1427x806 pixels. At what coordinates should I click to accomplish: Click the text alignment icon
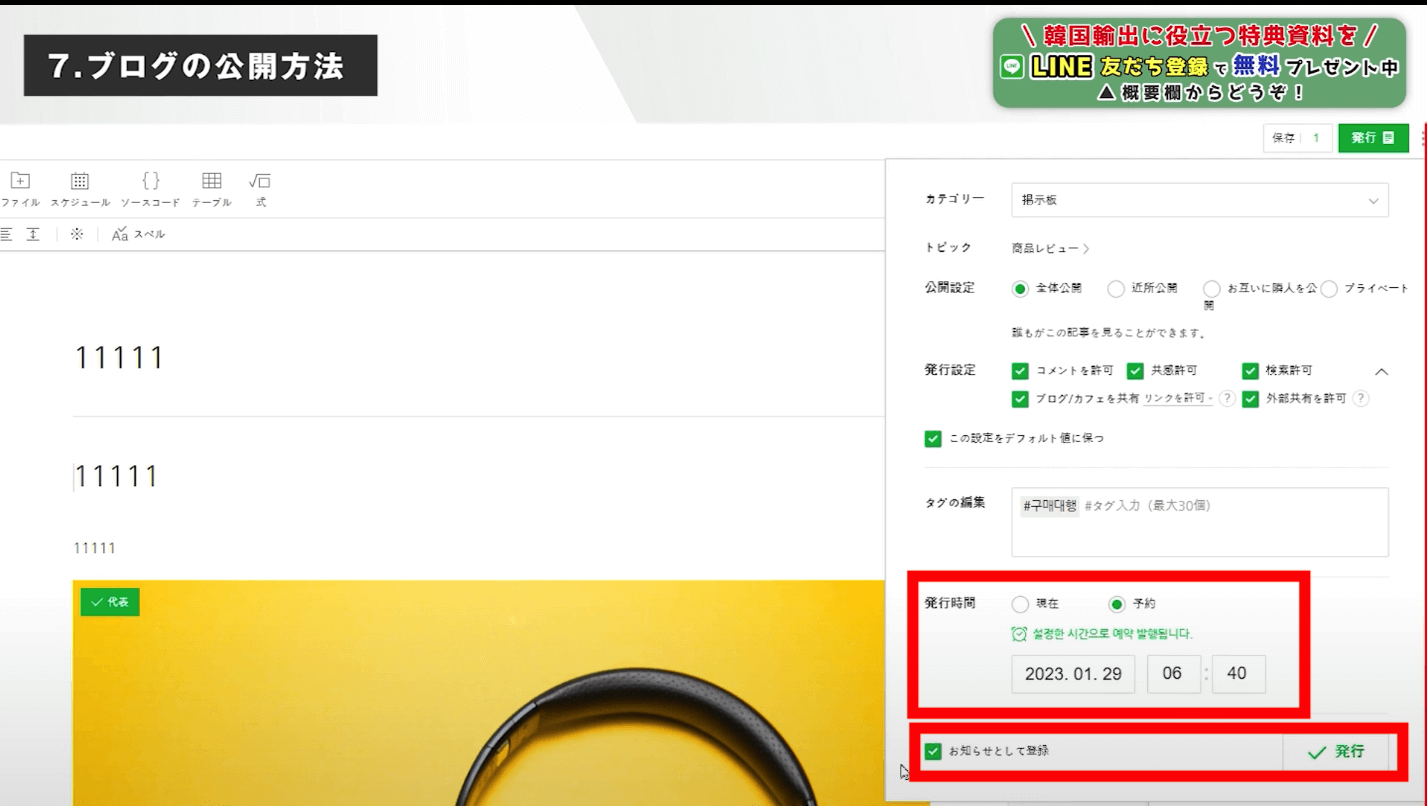pos(6,234)
